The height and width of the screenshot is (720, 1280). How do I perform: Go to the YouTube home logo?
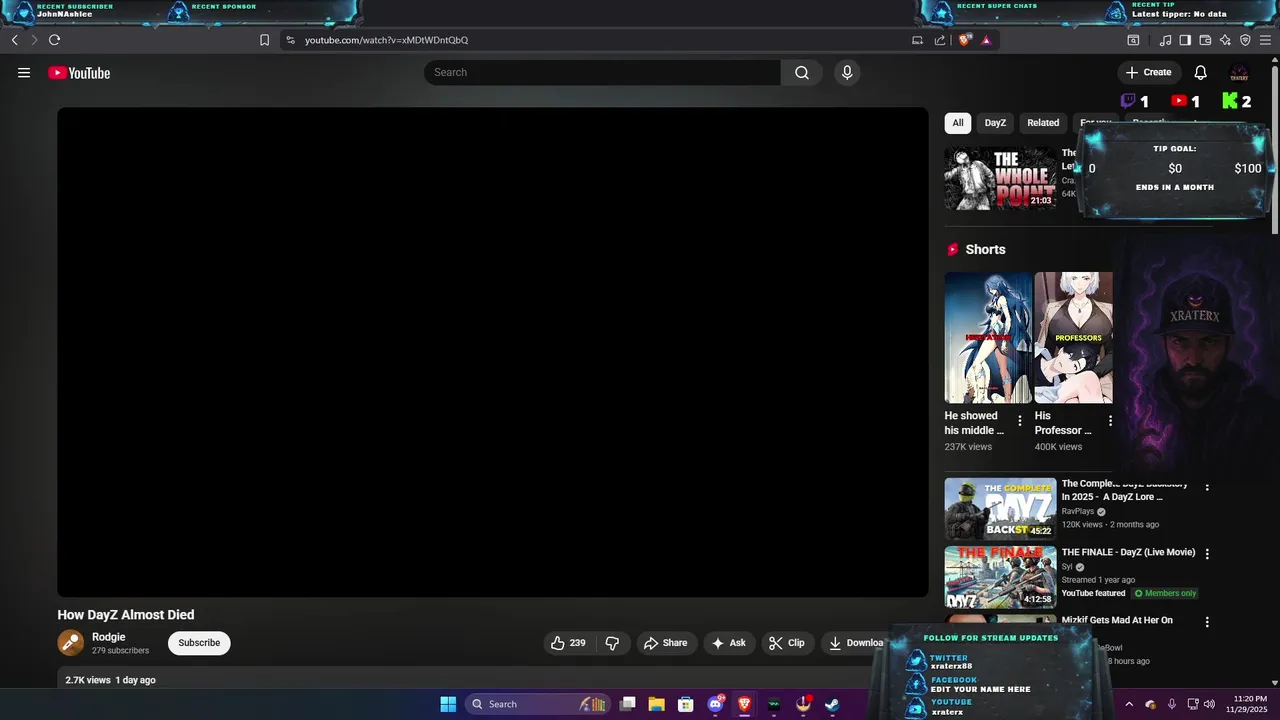[x=79, y=73]
